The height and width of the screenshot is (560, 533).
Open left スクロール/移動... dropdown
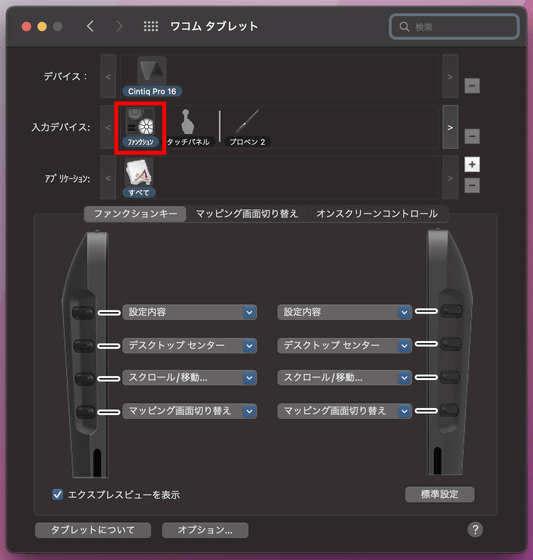189,378
